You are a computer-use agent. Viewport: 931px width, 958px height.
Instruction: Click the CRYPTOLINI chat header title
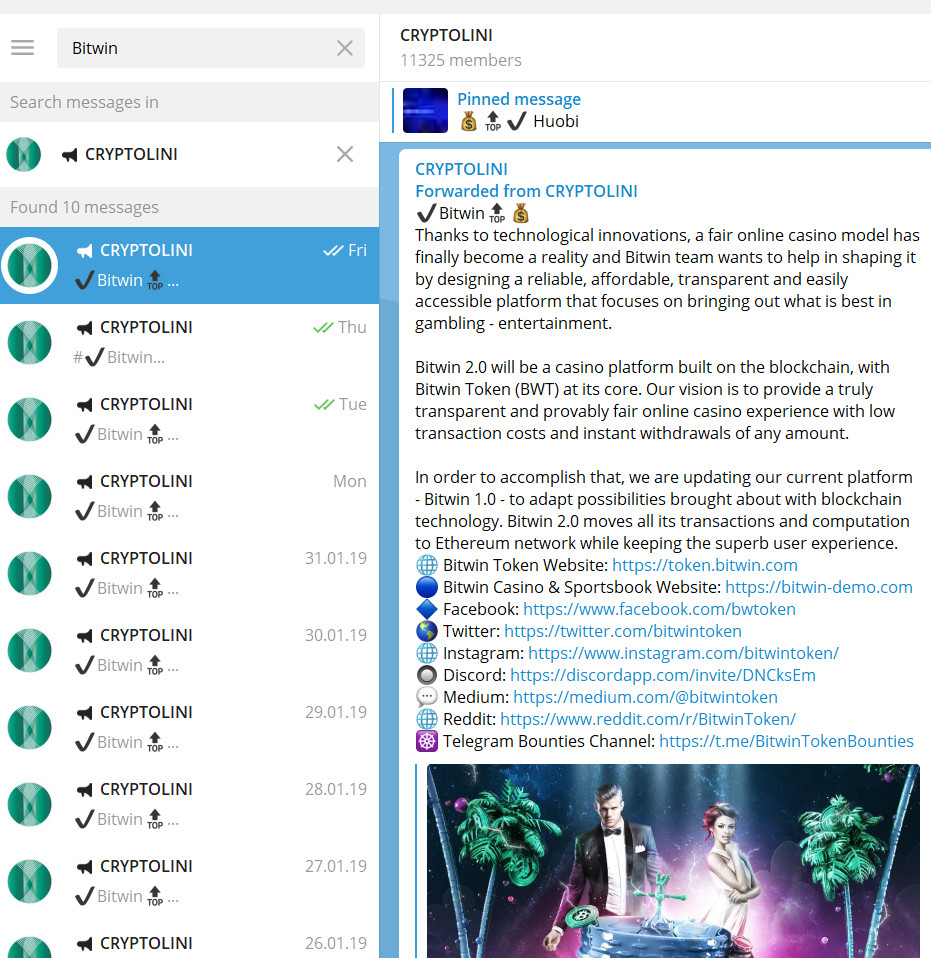(x=446, y=35)
